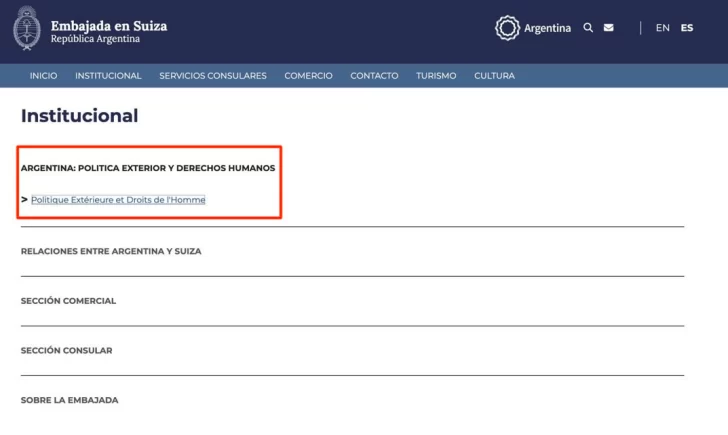Expand the Sección Comercial section
Image resolution: width=728 pixels, height=435 pixels.
click(68, 301)
